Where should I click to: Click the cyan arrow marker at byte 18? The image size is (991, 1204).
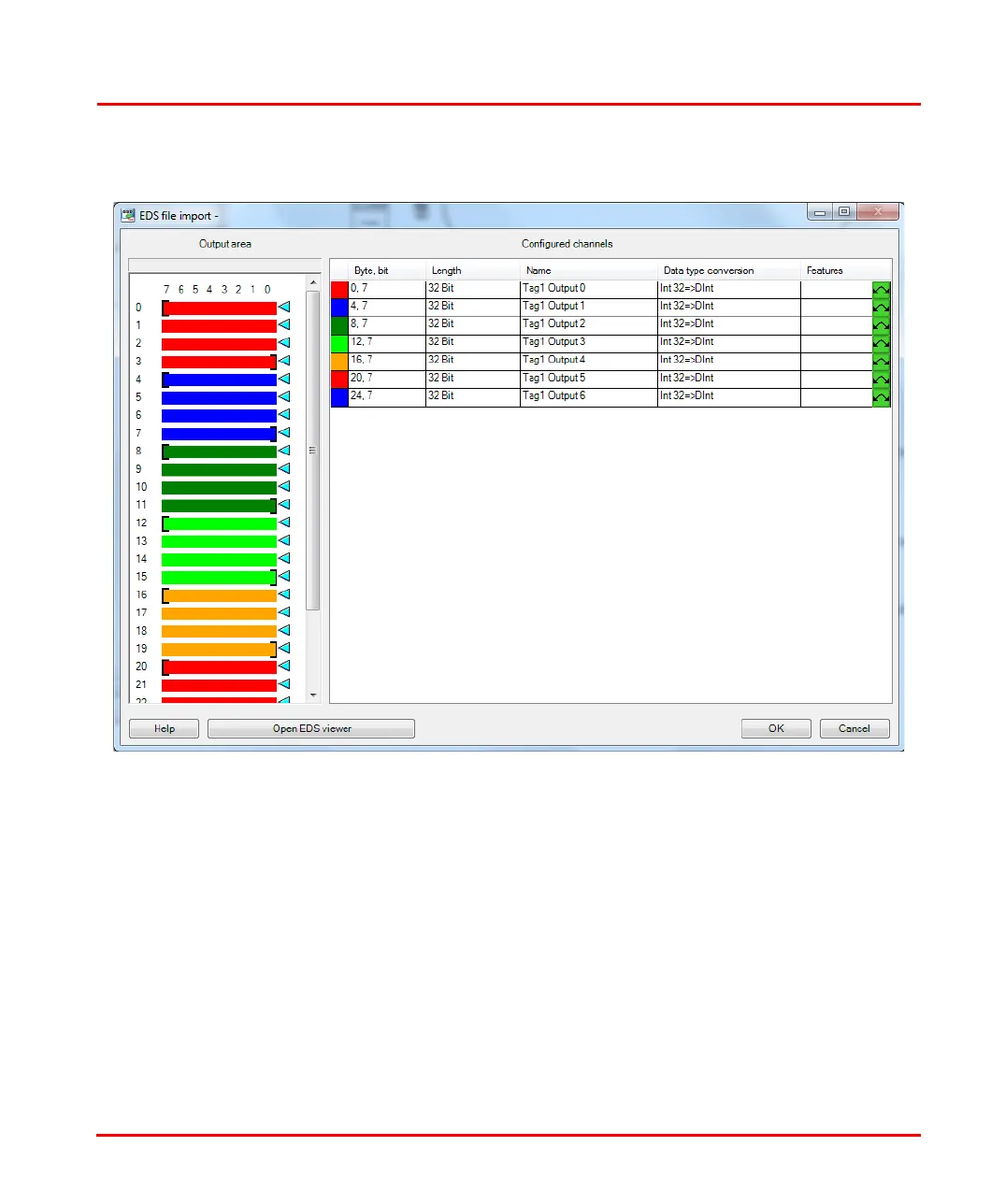coord(284,631)
